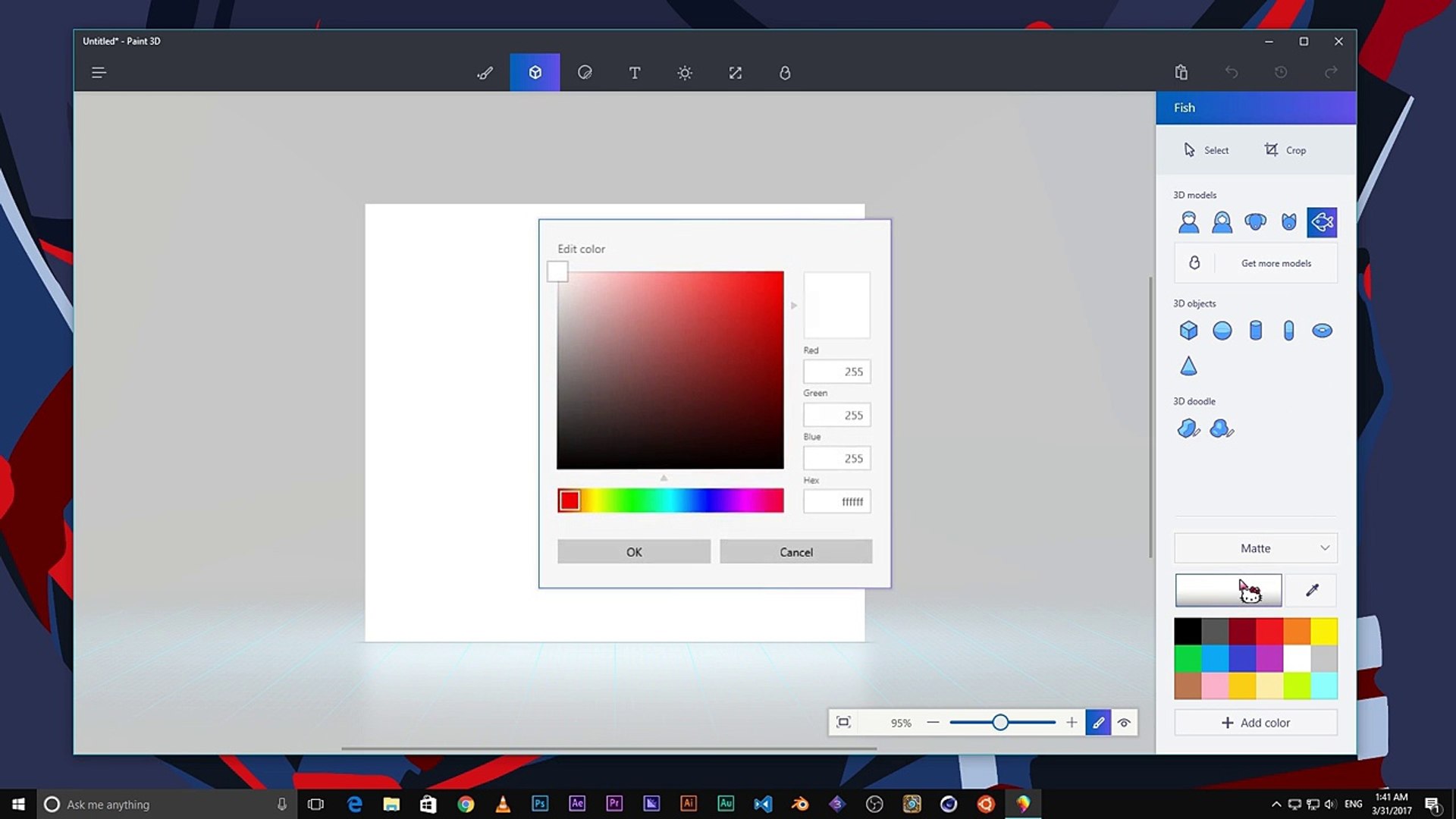Toggle the eye view mode button
The height and width of the screenshot is (819, 1456).
1124,723
